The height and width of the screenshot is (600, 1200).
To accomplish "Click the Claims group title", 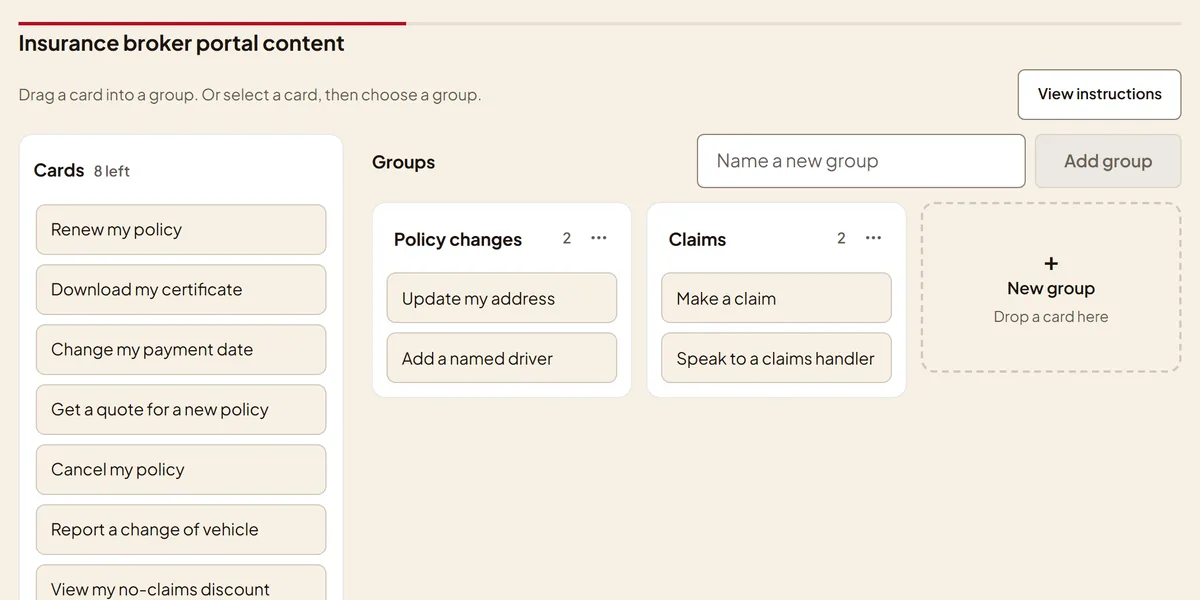I will click(697, 239).
